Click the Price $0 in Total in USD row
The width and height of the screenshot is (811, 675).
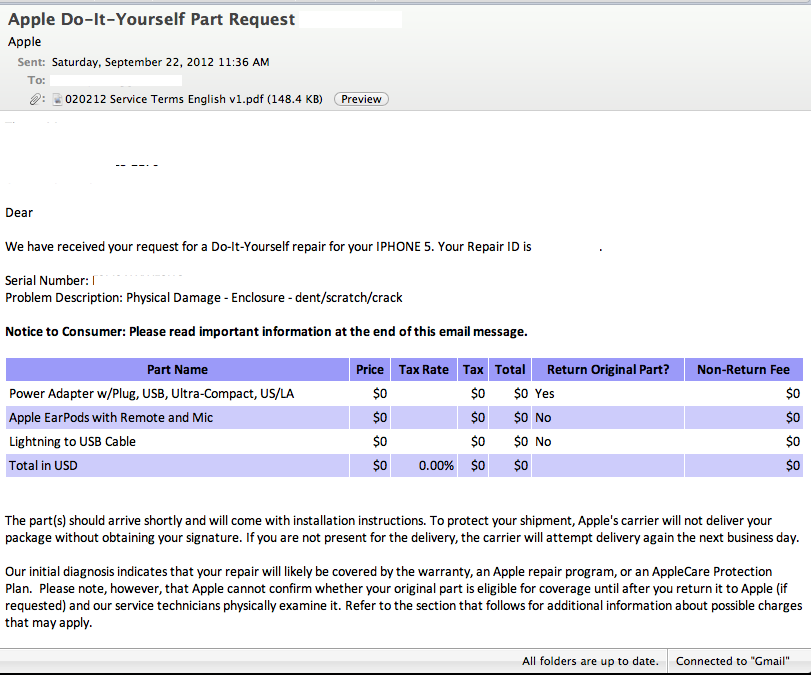(380, 466)
